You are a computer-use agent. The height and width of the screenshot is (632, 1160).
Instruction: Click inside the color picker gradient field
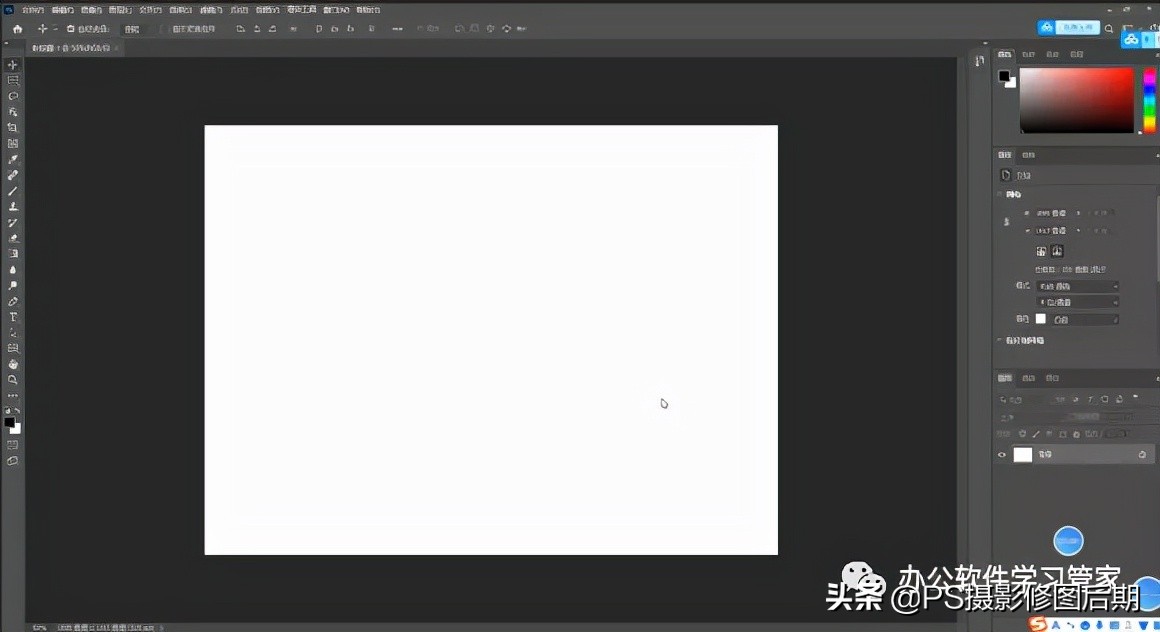point(1076,100)
